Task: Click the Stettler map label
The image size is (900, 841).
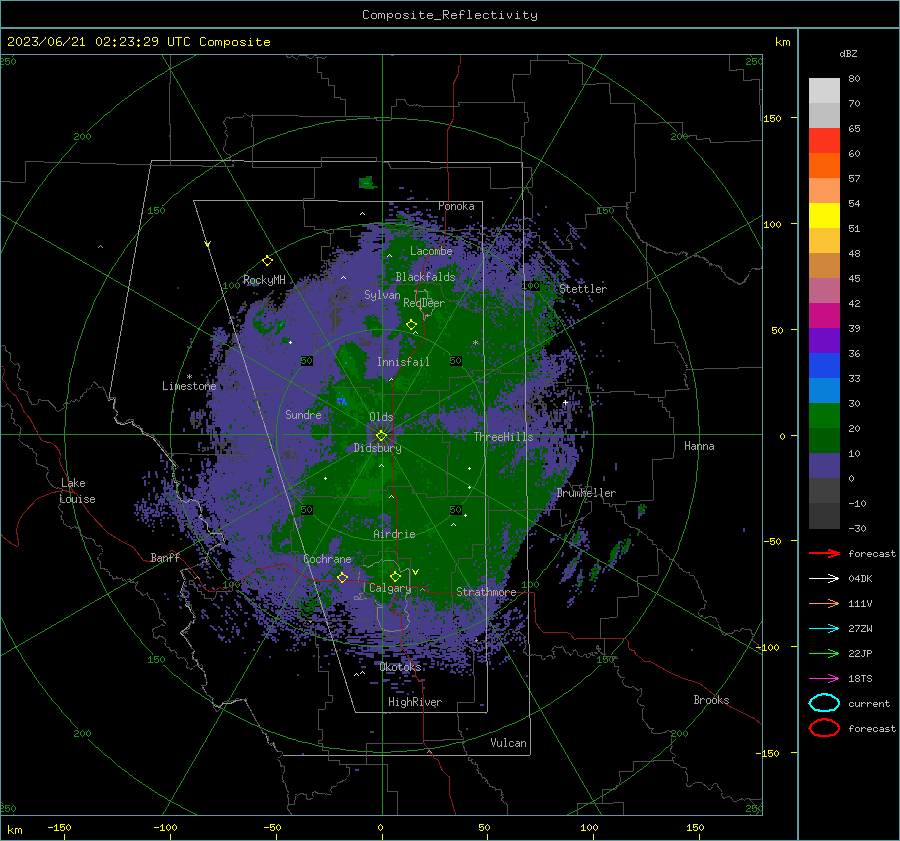Action: tap(583, 289)
